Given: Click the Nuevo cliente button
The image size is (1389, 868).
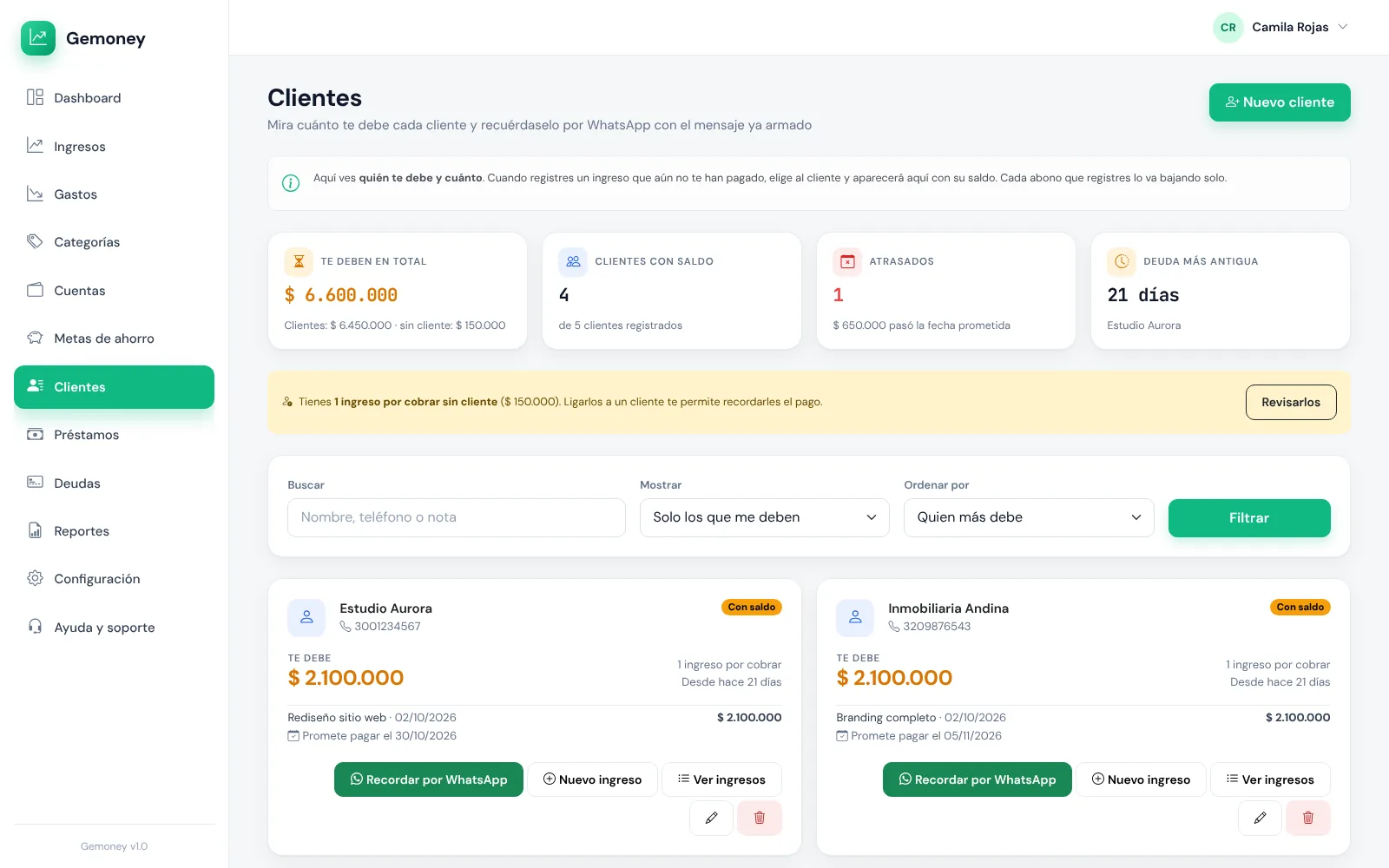Looking at the screenshot, I should point(1280,102).
